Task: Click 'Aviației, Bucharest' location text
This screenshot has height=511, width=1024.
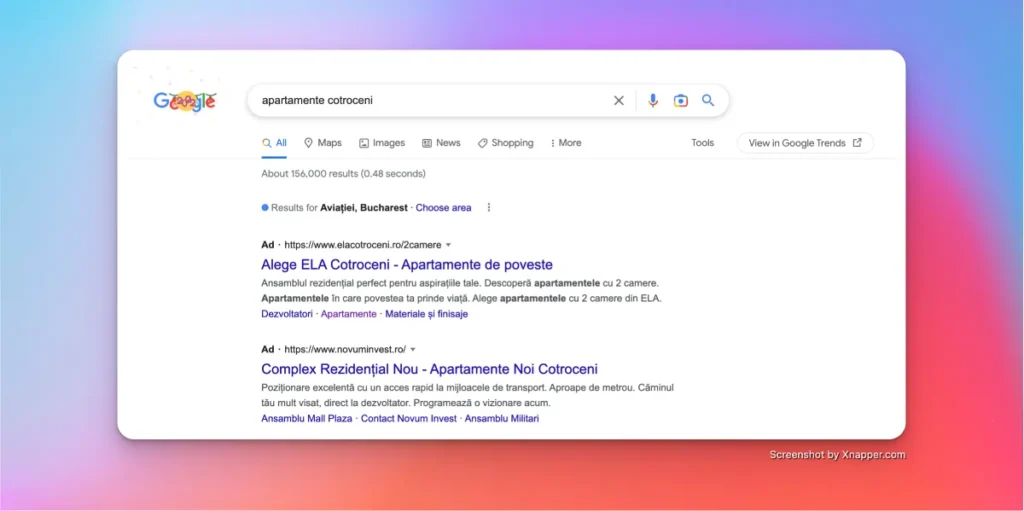Action: pos(364,208)
